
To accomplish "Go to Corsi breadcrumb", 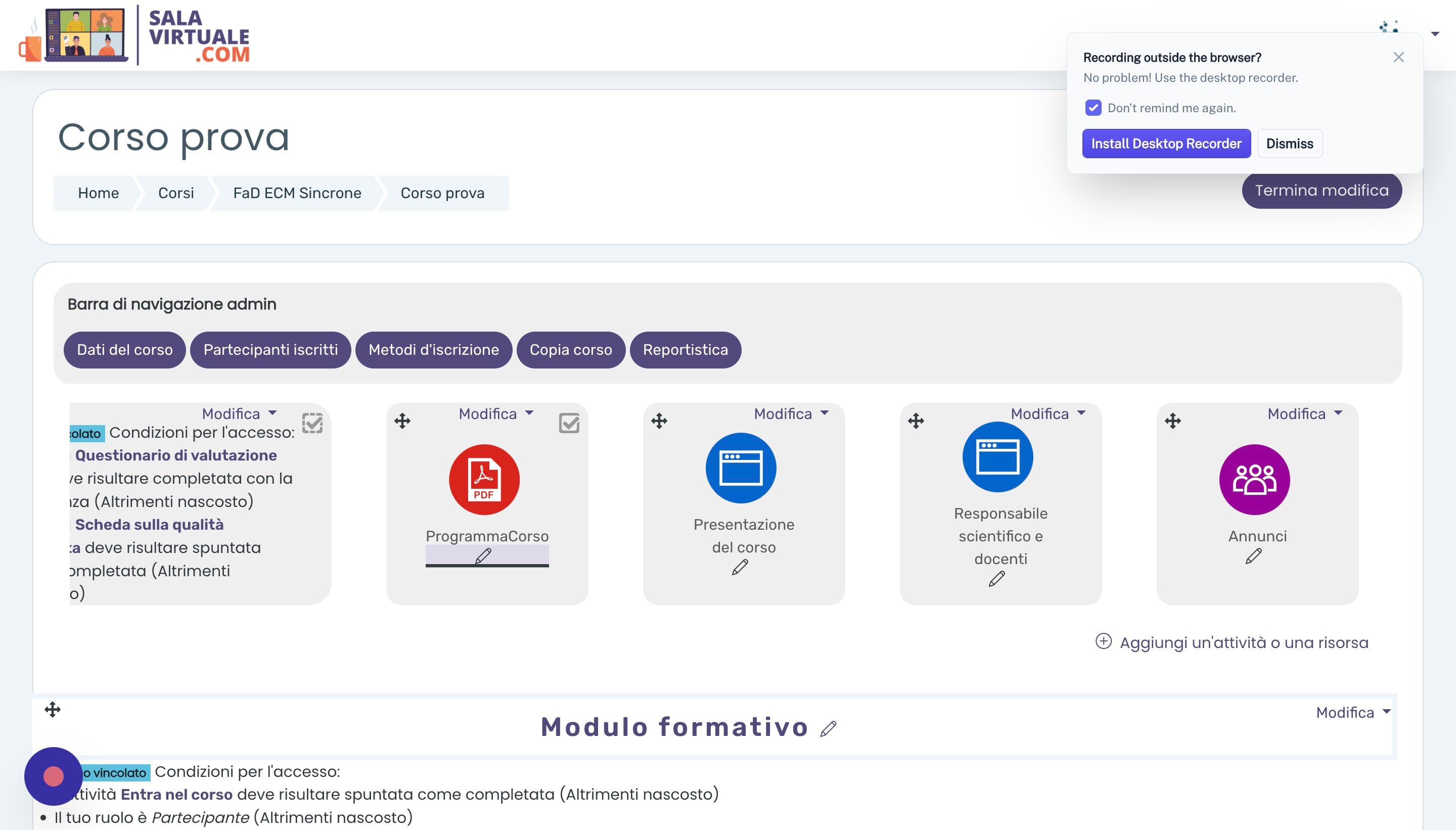I will [175, 193].
